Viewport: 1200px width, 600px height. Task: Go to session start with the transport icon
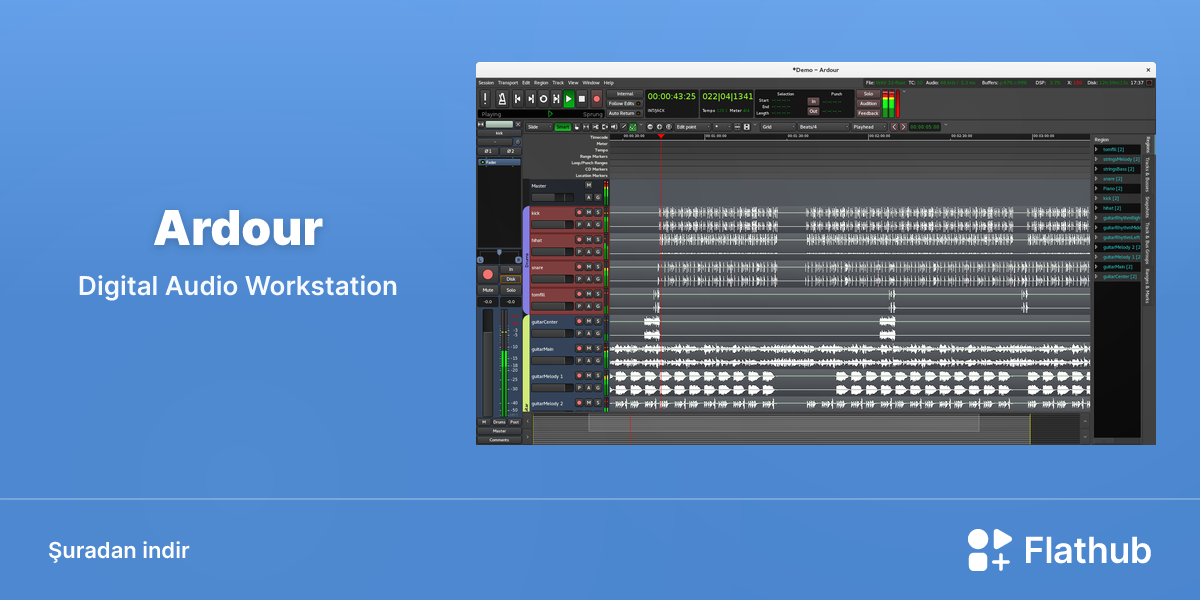(518, 98)
